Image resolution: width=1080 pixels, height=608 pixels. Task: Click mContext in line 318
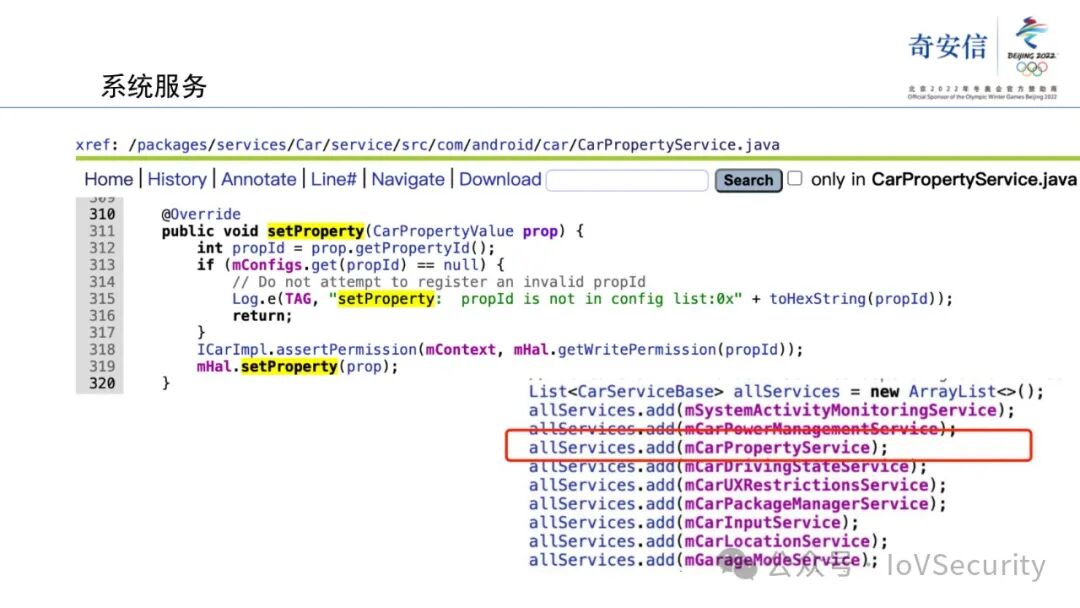click(460, 350)
